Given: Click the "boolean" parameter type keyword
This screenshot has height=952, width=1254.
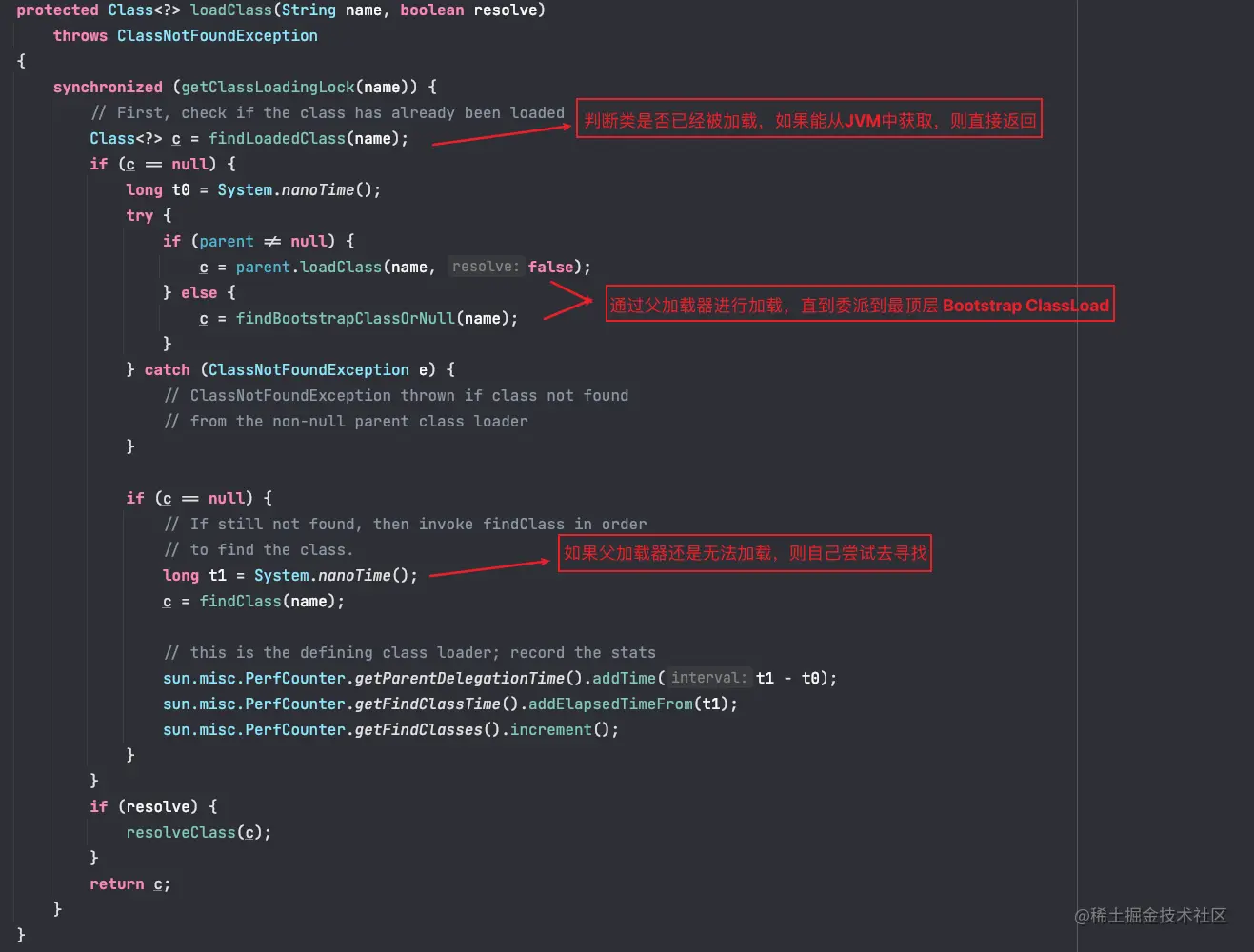Looking at the screenshot, I should pyautogui.click(x=431, y=10).
